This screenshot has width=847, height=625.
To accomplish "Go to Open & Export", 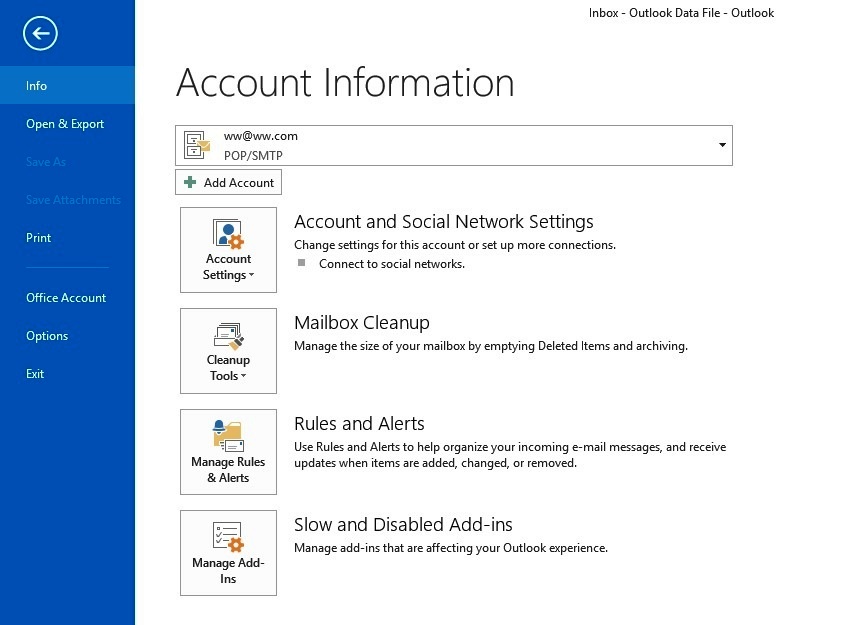I will 65,124.
